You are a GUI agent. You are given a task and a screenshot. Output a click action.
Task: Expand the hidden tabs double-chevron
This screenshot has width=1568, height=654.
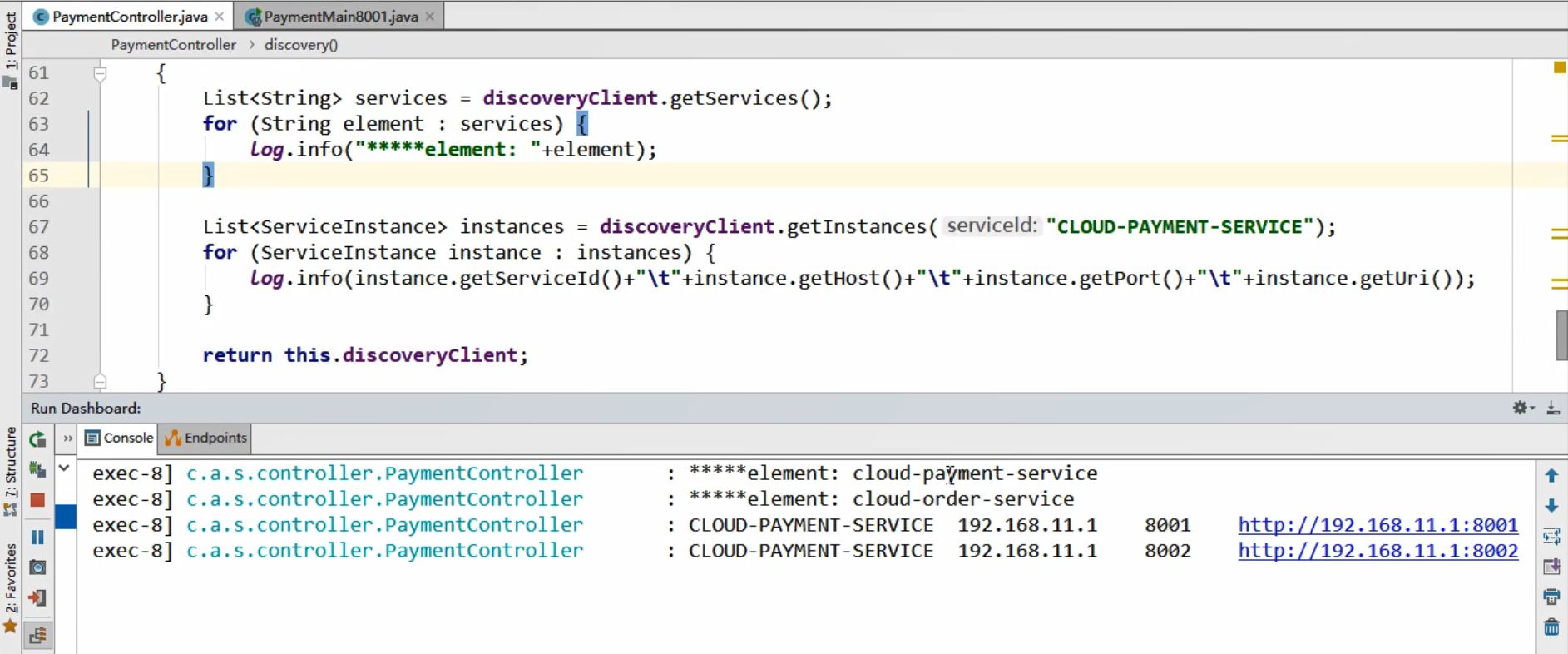67,438
